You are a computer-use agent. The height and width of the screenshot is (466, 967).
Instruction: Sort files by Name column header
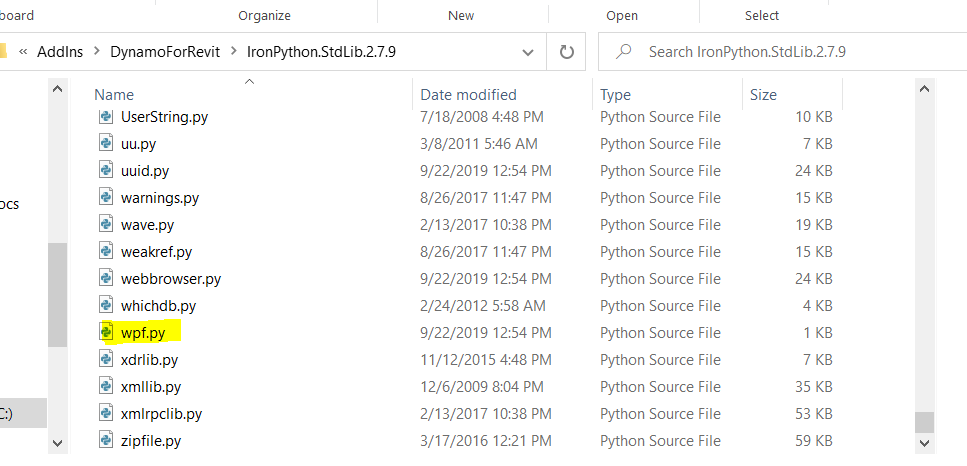click(x=114, y=95)
